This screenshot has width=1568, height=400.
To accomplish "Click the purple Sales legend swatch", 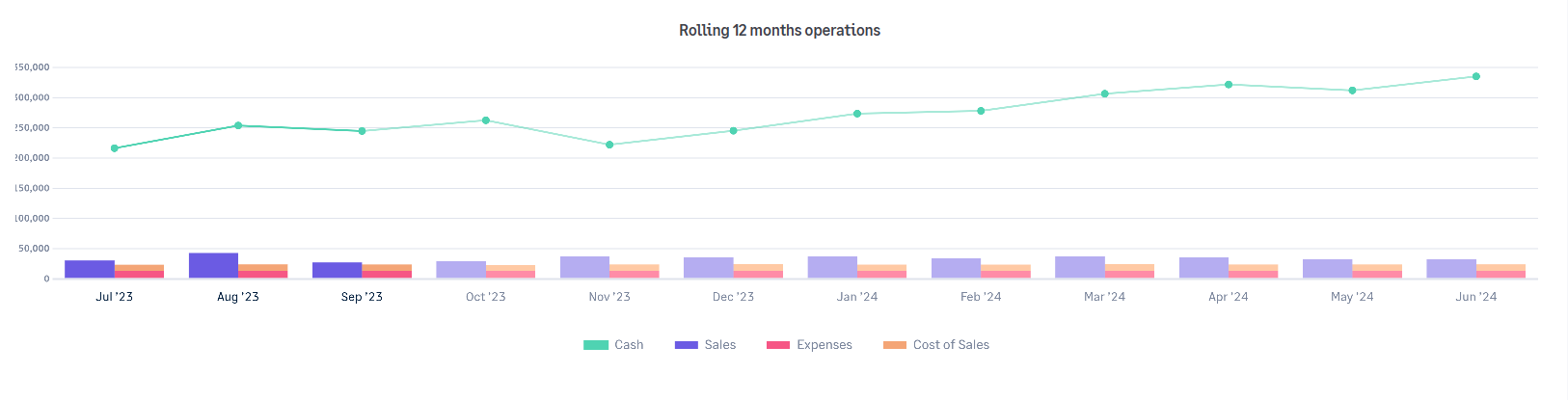I will point(687,345).
